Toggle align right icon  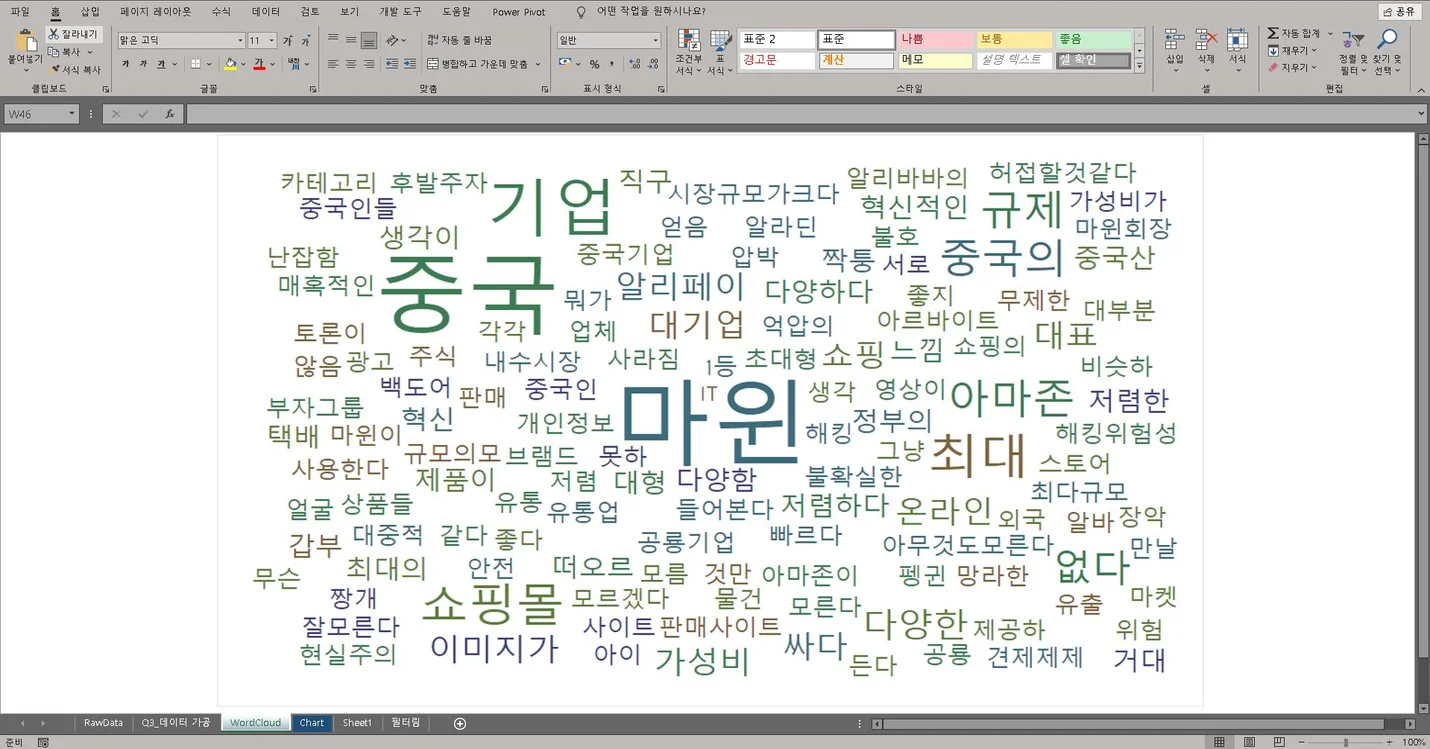(x=369, y=64)
